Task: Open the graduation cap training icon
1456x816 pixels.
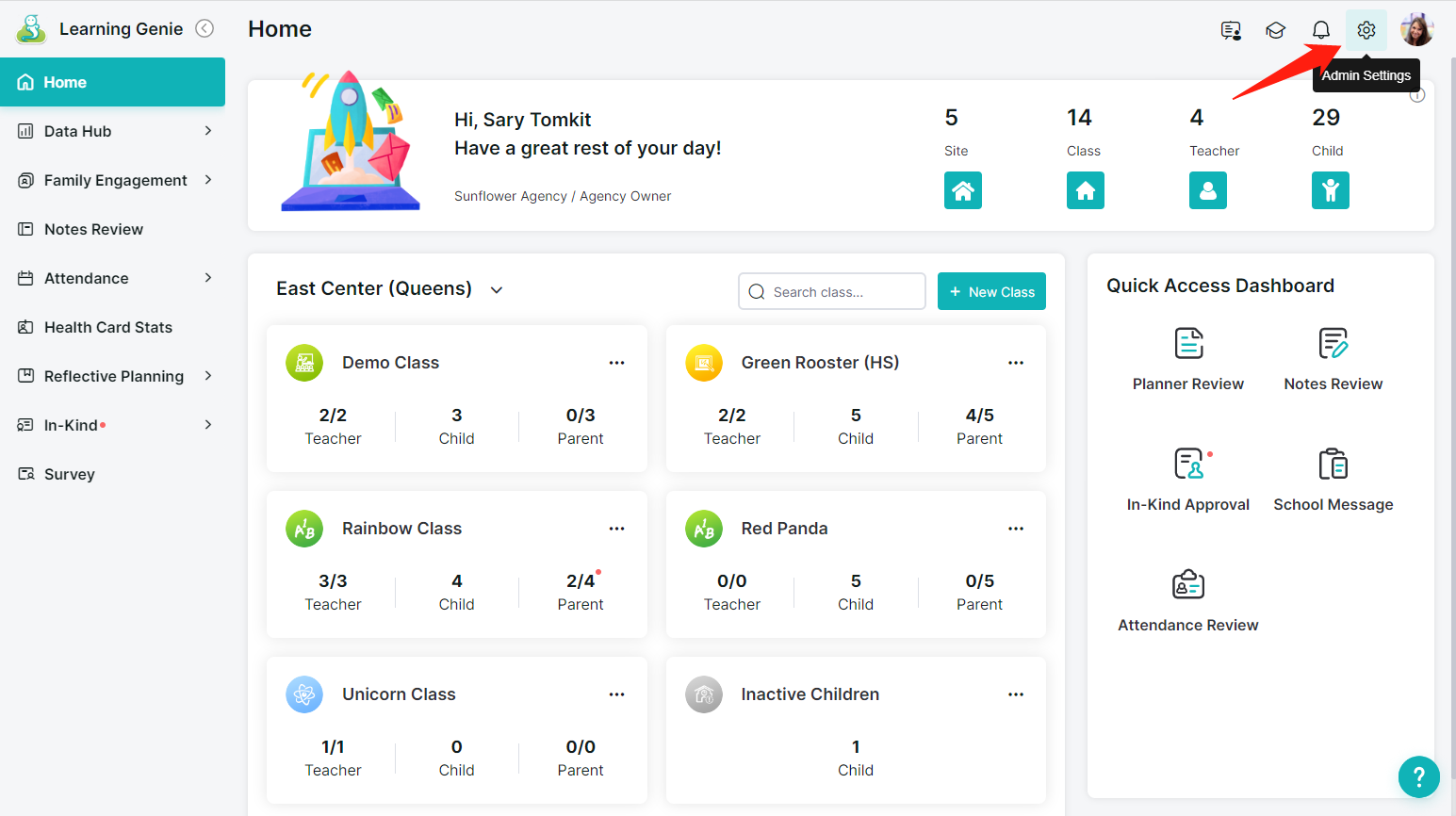Action: pyautogui.click(x=1275, y=30)
